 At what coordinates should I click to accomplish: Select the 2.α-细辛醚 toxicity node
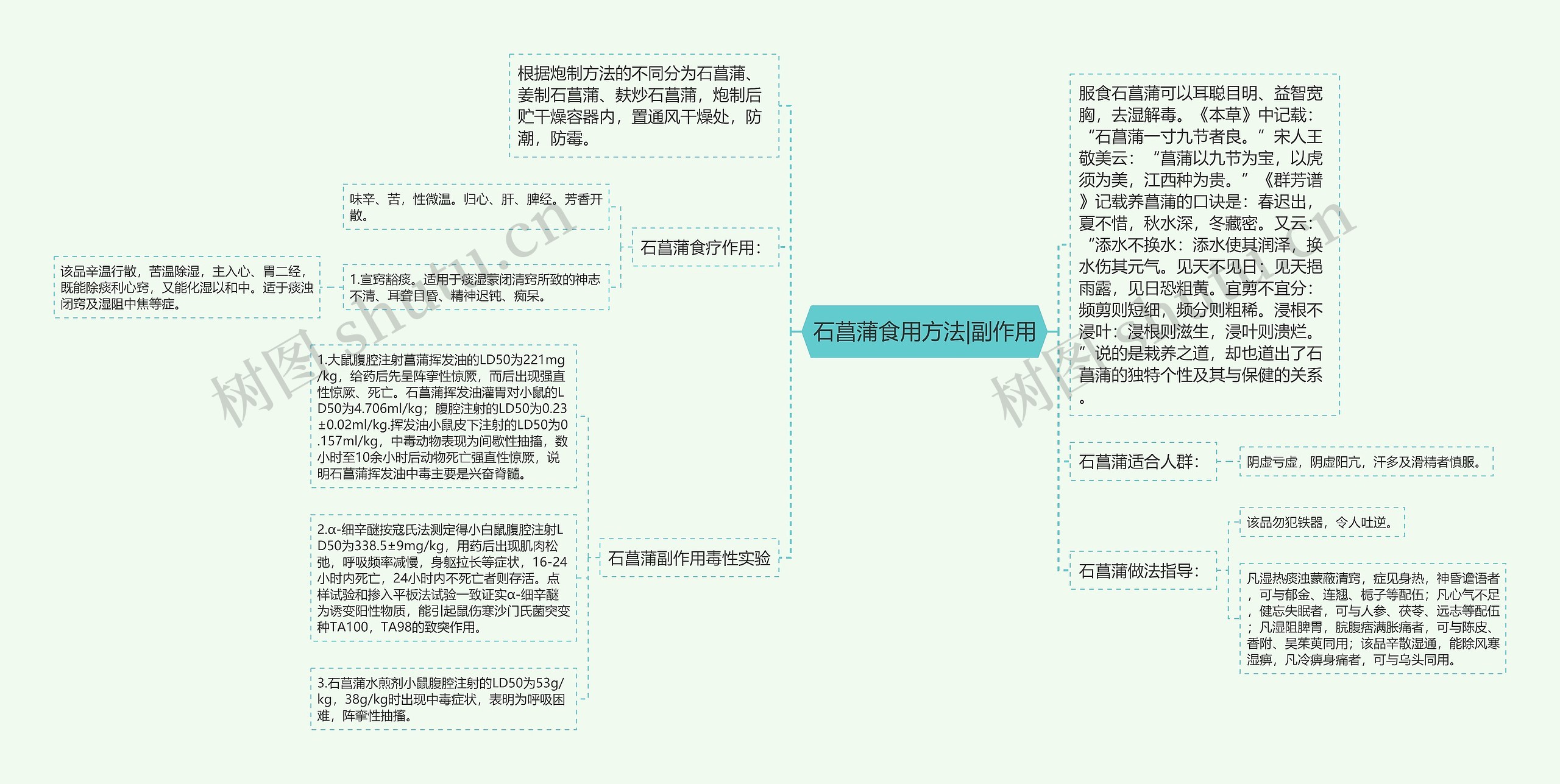tap(443, 578)
